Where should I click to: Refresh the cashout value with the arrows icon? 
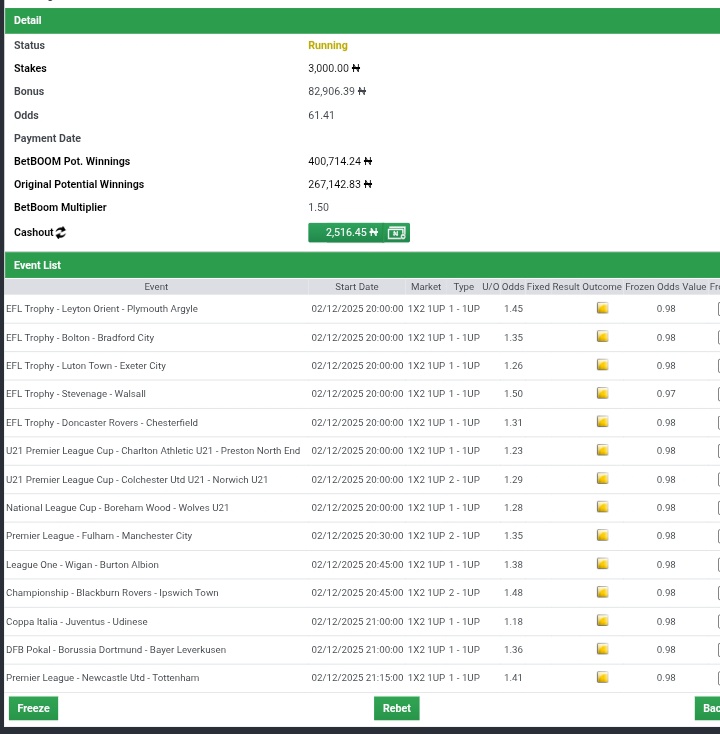point(61,232)
